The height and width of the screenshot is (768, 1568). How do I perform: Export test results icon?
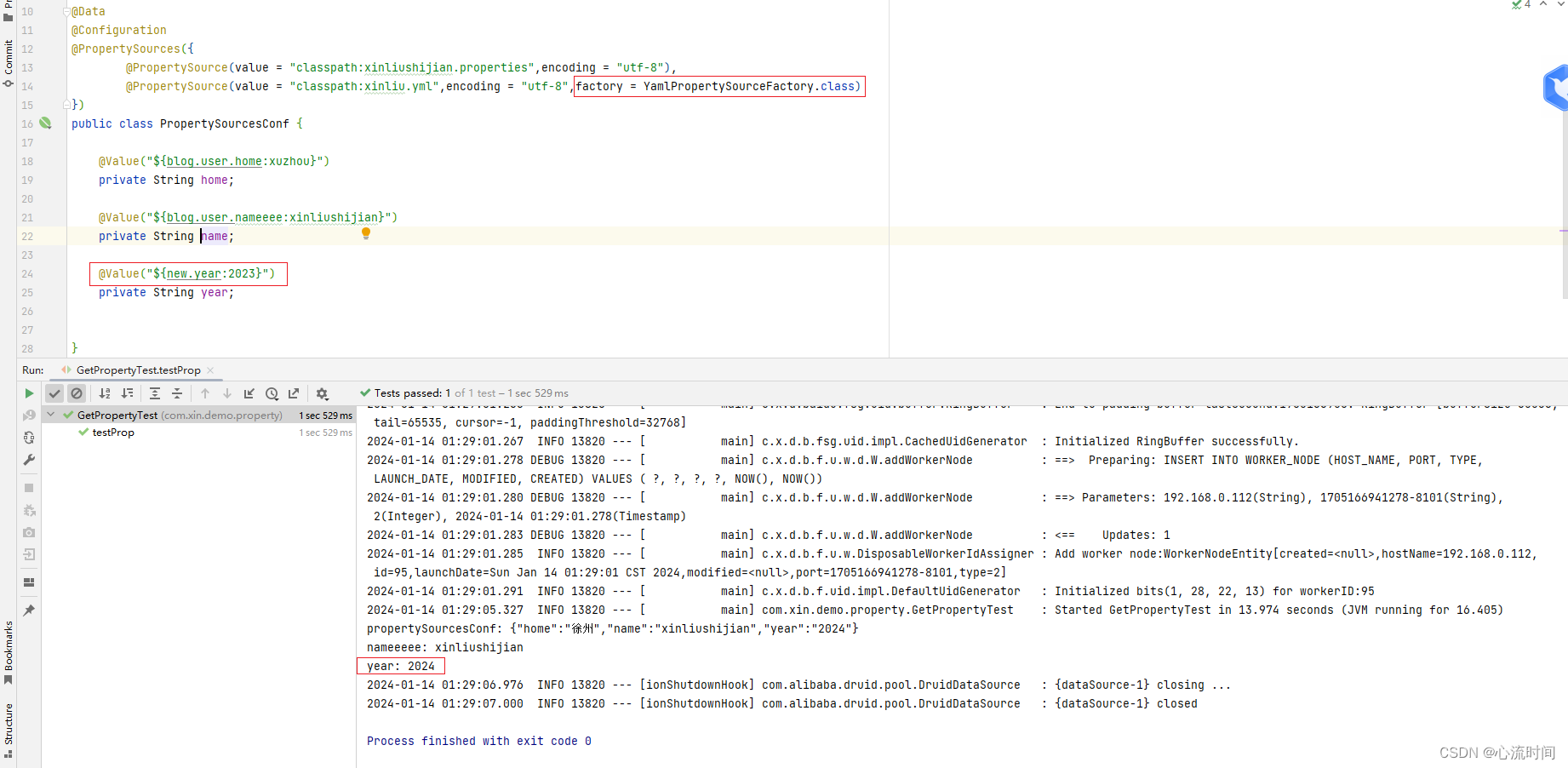pos(294,393)
